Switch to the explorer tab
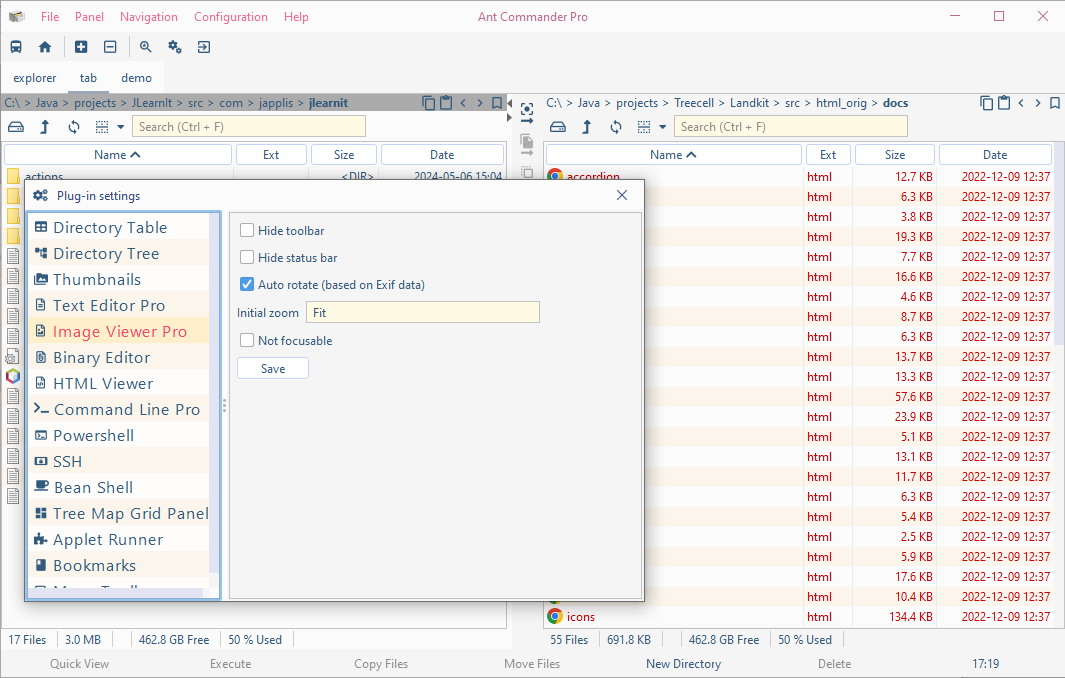Screen dimensions: 1065x678 [x=35, y=78]
